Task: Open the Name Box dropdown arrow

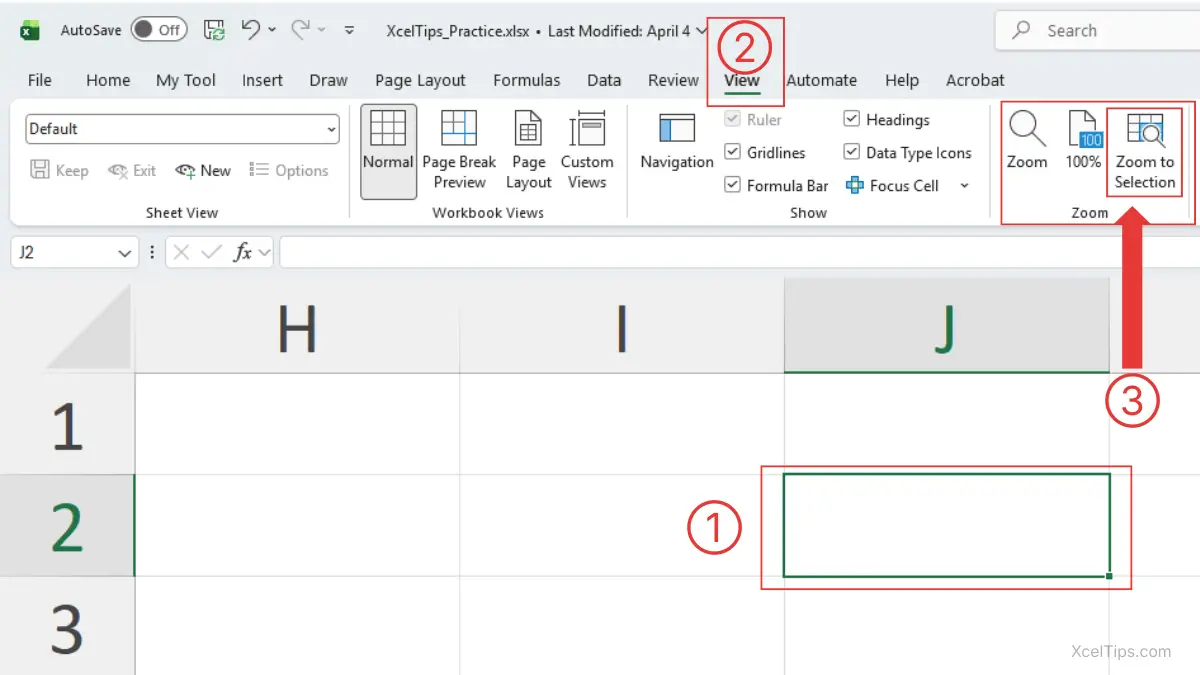Action: [x=125, y=254]
